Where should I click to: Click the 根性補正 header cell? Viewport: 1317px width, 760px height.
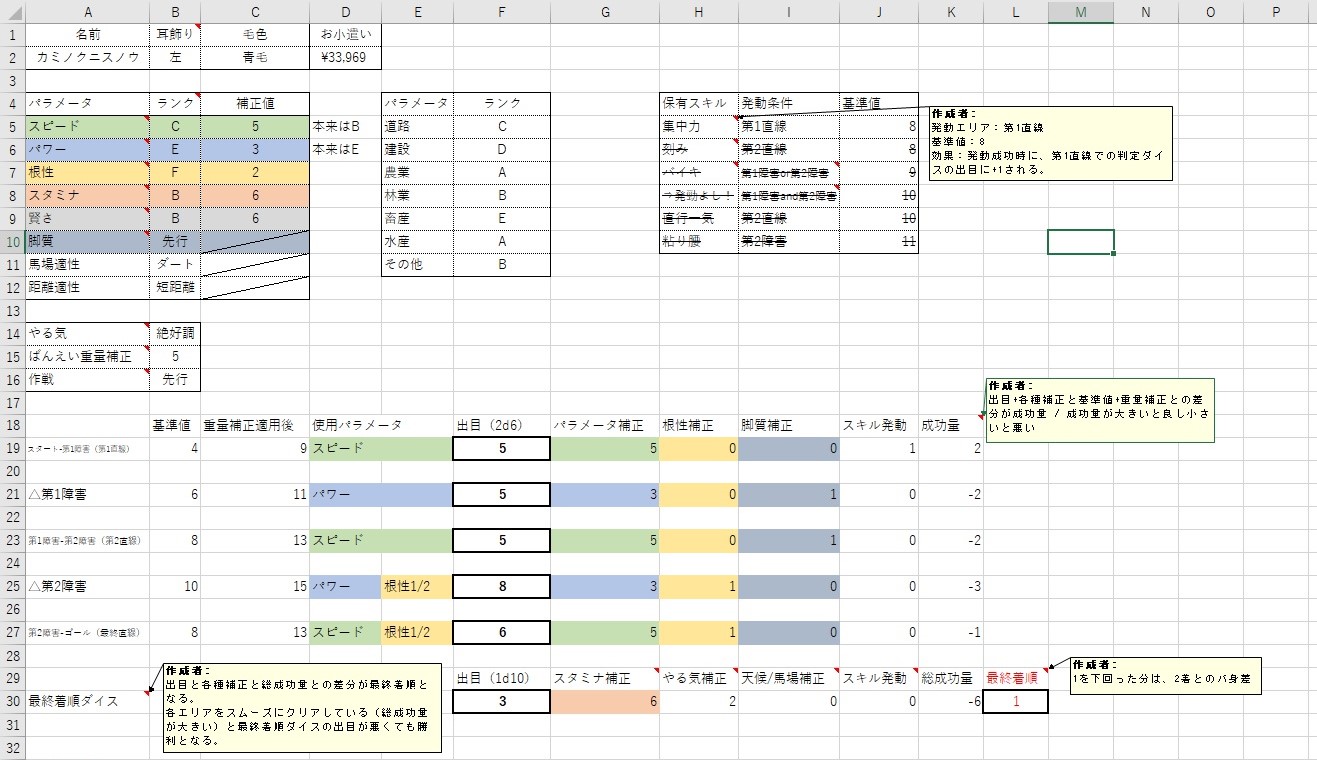pyautogui.click(x=699, y=426)
